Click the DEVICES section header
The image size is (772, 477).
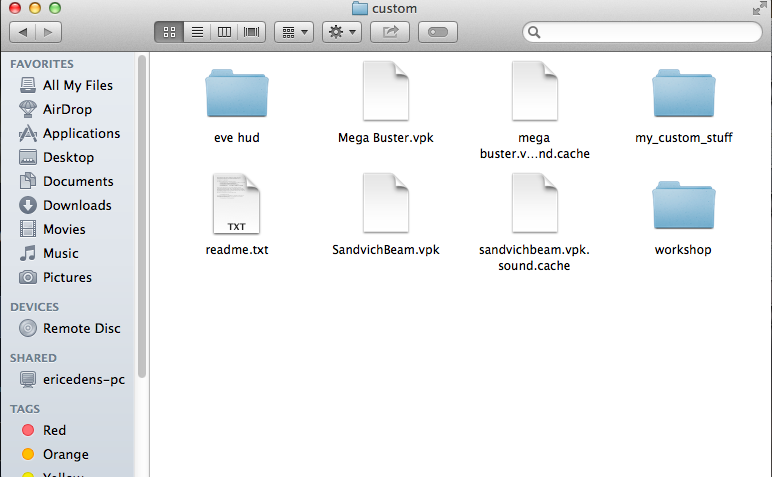[x=34, y=307]
